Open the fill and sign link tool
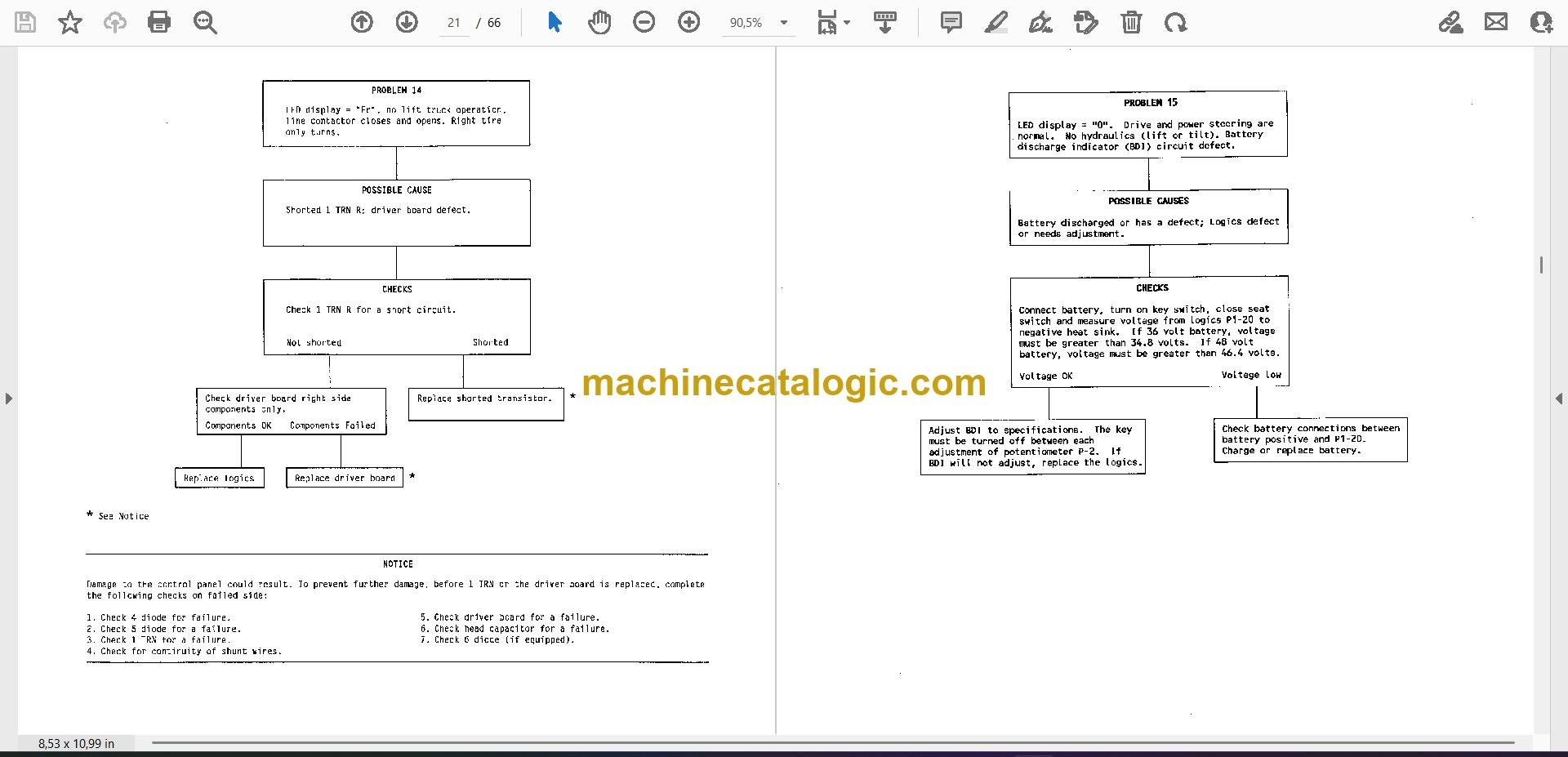 1450,22
